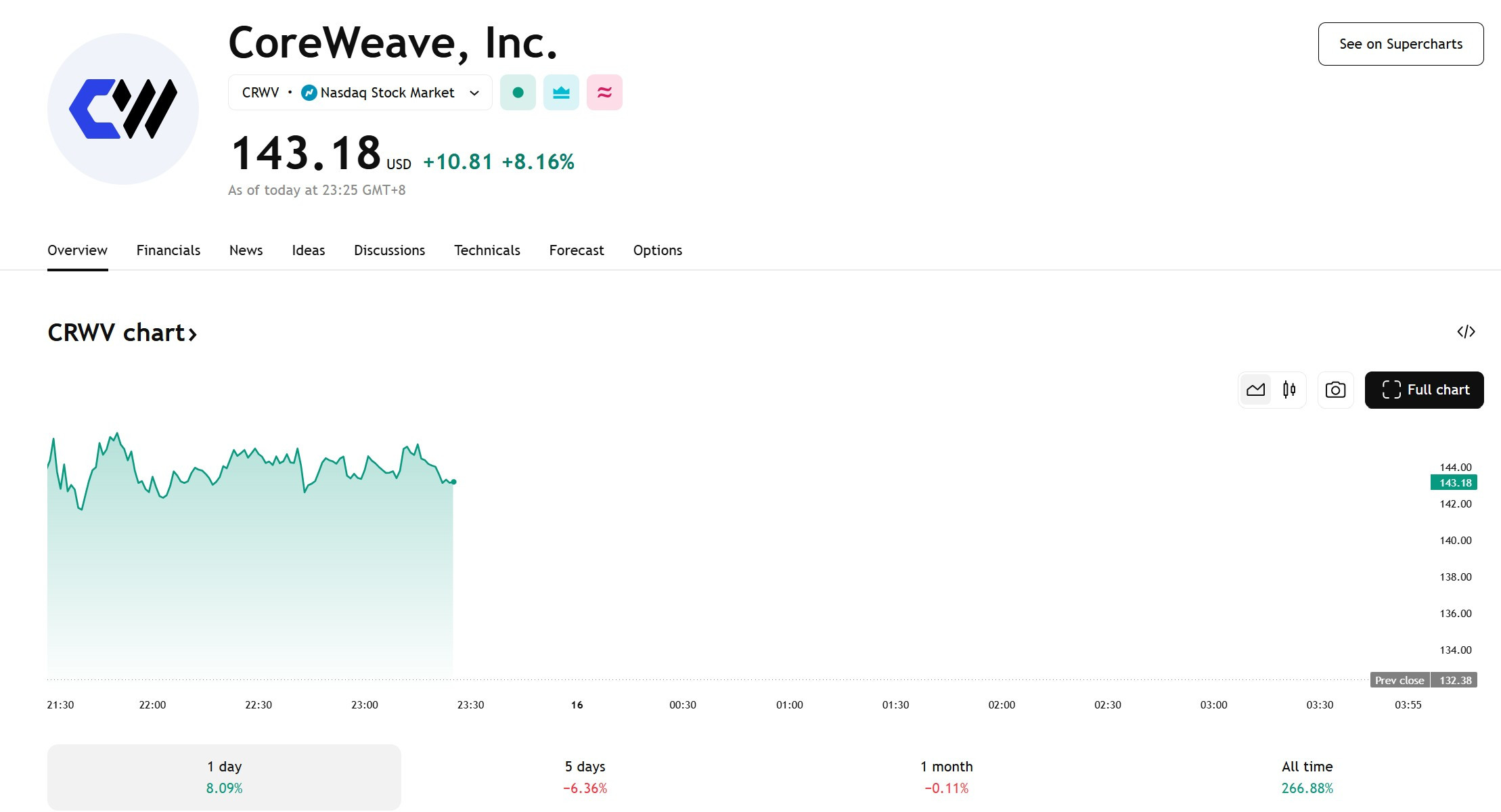Select the 5 days range
The image size is (1501, 812).
coord(585,777)
